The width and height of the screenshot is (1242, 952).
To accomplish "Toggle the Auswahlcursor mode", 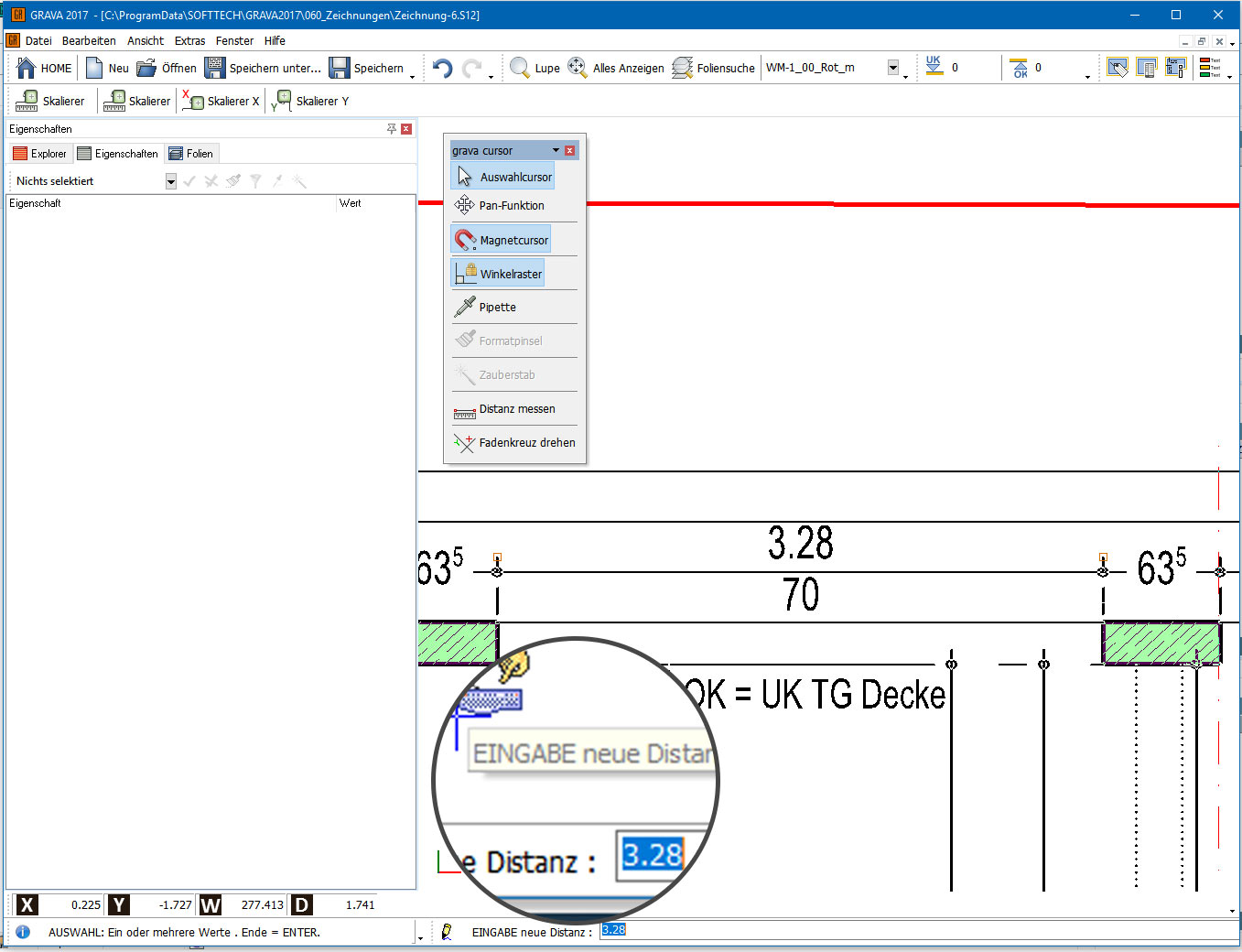I will point(502,176).
